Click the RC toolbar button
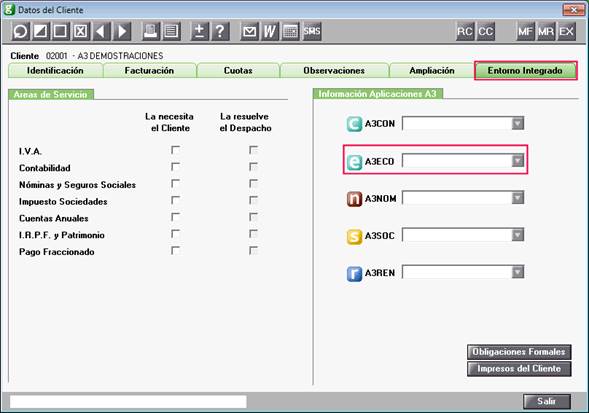589x413 pixels. (465, 31)
